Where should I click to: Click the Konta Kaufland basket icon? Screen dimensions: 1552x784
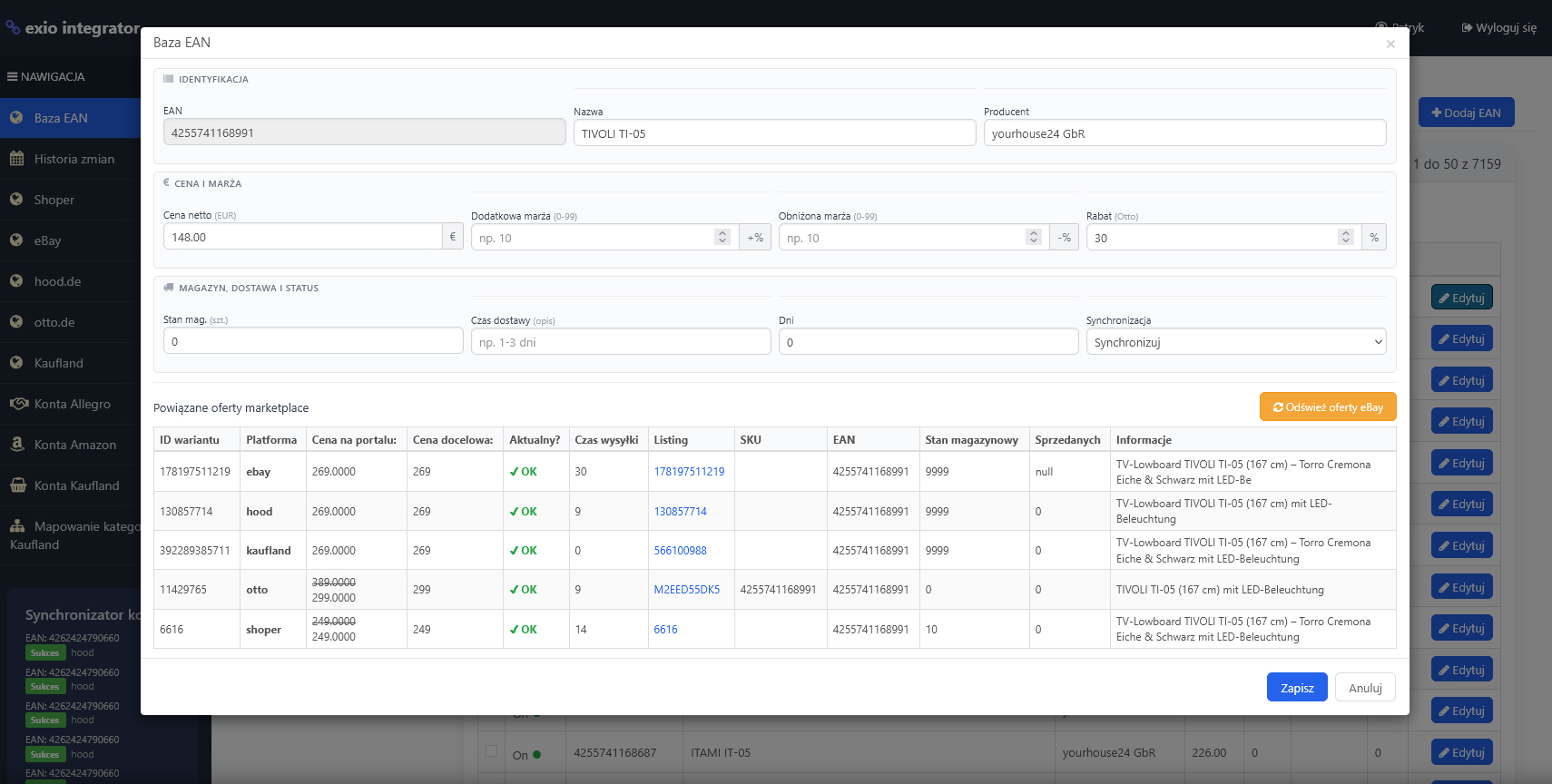pyautogui.click(x=18, y=485)
